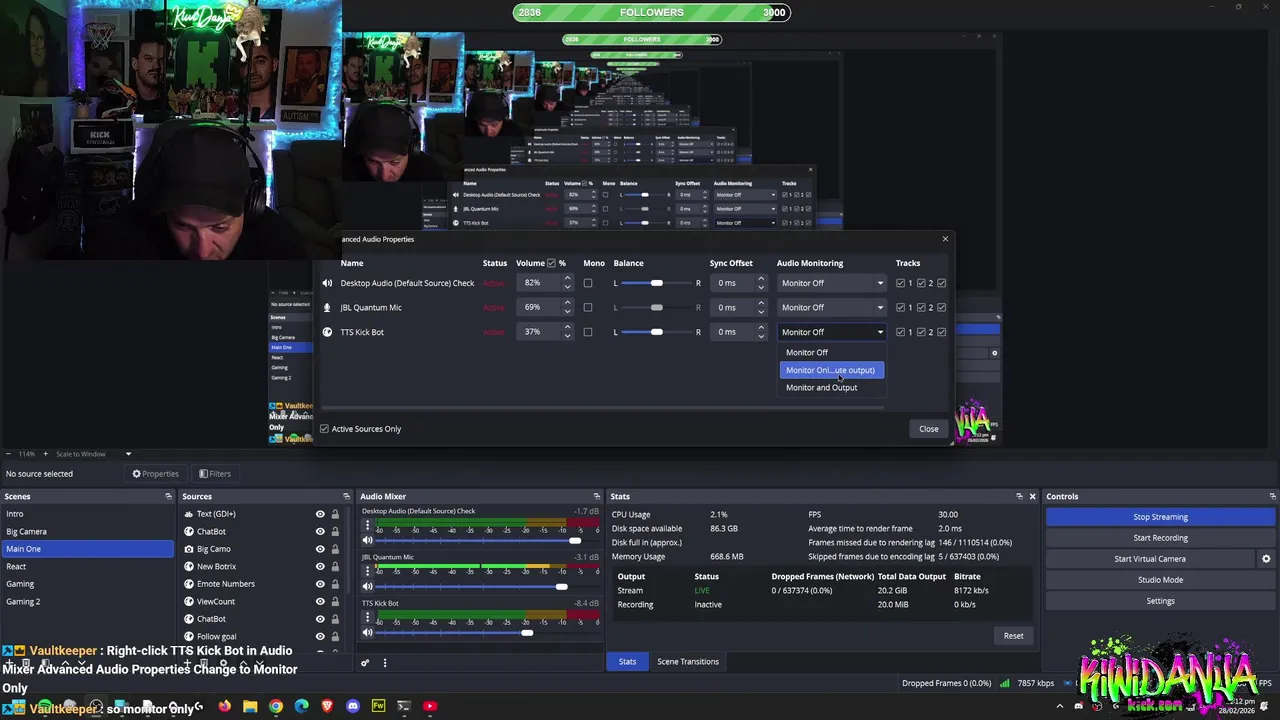Uncheck Active Sources Only

(324, 429)
